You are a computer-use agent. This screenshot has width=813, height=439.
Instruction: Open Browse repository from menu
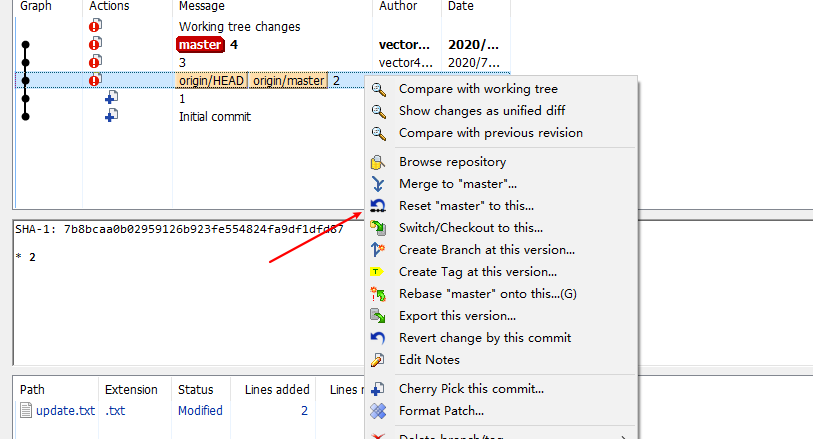pyautogui.click(x=452, y=162)
